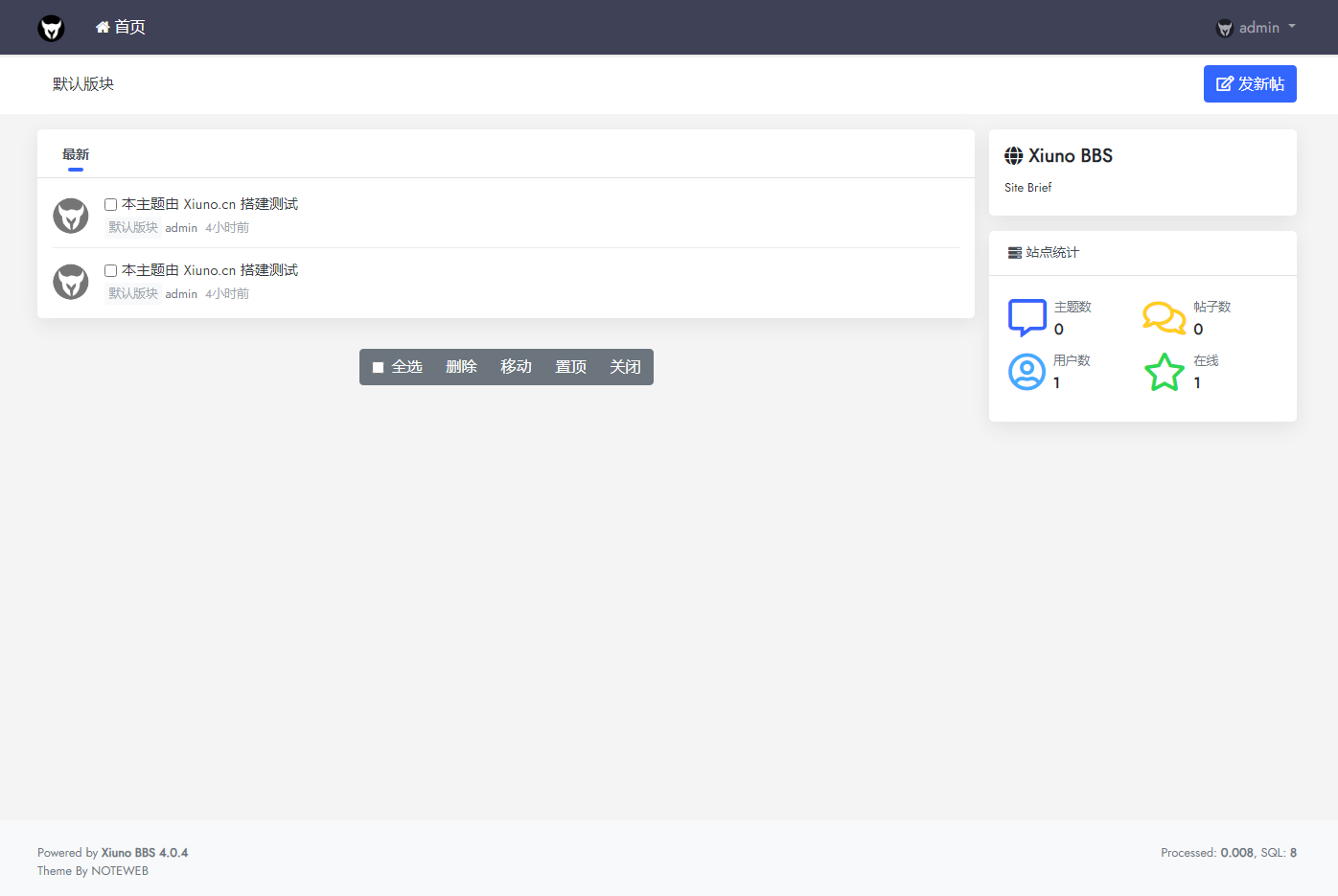The image size is (1338, 896).
Task: Click the 在线 green star icon
Action: click(1165, 372)
